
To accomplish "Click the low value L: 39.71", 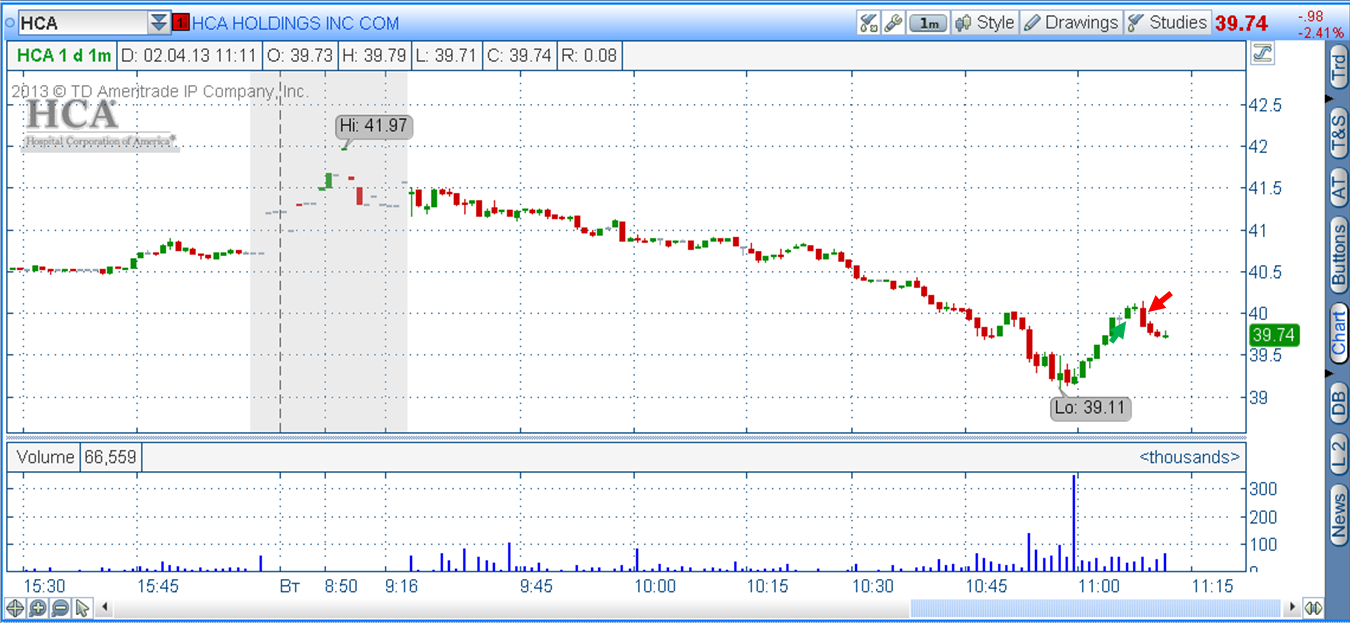I will click(445, 56).
